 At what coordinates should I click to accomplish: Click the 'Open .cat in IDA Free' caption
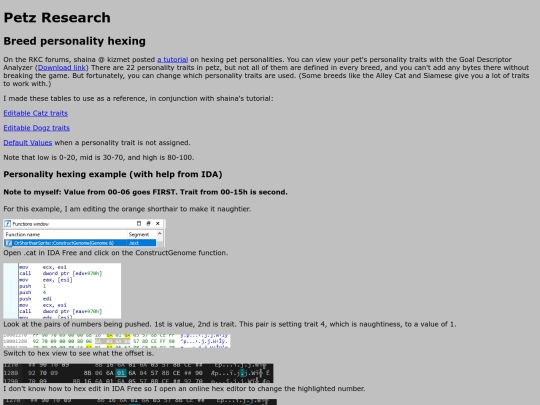[x=116, y=253]
